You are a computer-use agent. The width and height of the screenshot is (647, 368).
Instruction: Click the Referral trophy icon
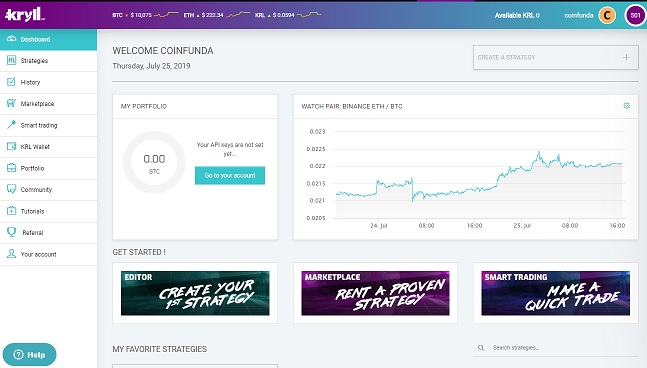click(x=12, y=232)
